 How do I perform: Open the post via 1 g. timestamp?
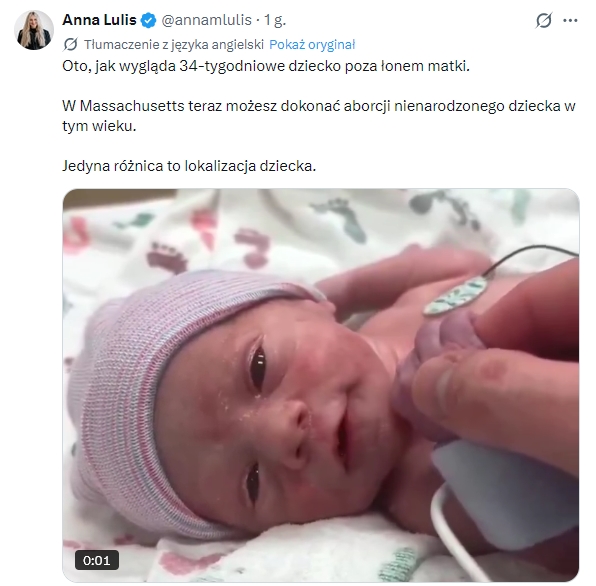pyautogui.click(x=275, y=20)
